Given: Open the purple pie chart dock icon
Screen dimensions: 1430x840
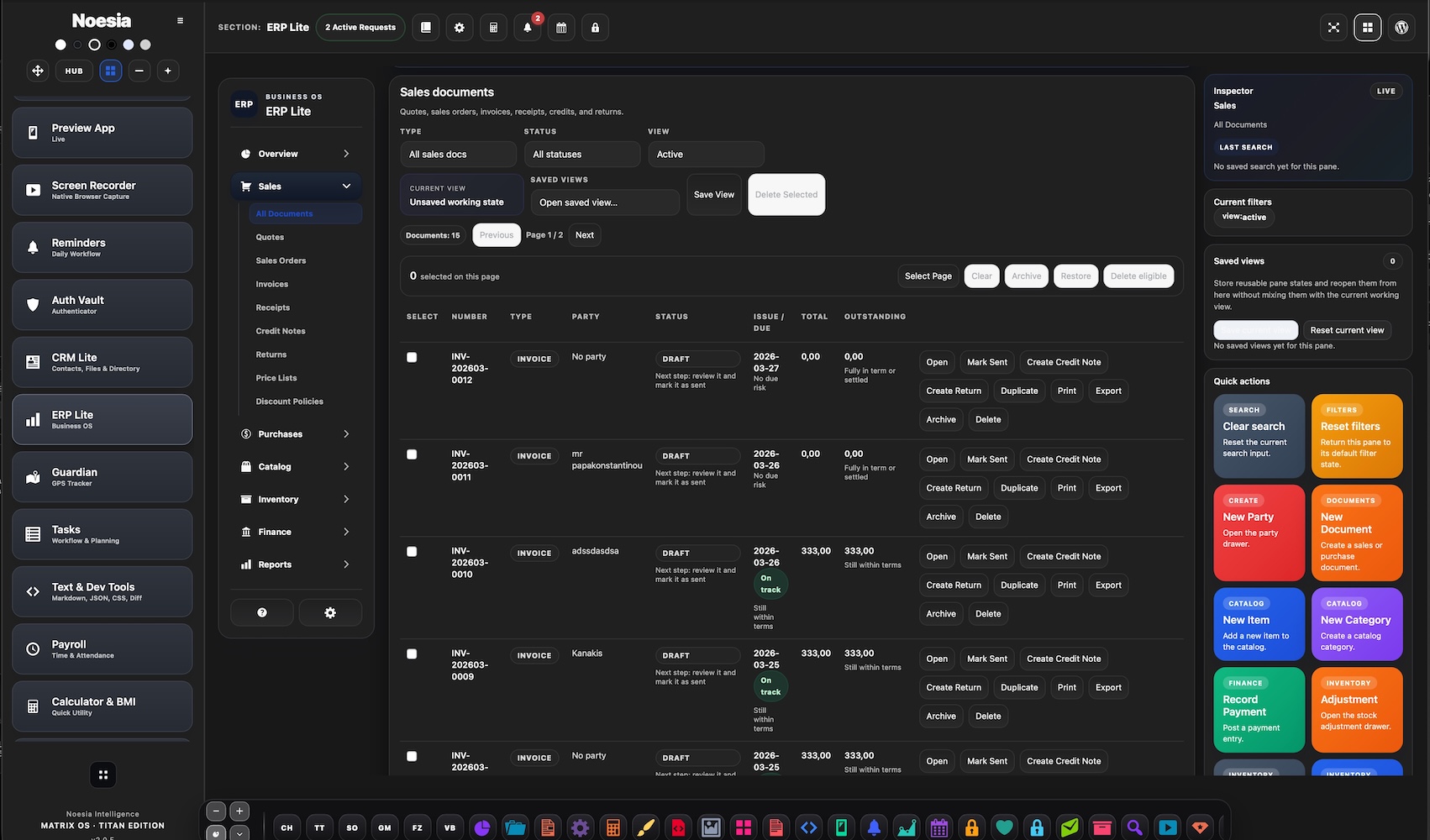Looking at the screenshot, I should pos(482,827).
